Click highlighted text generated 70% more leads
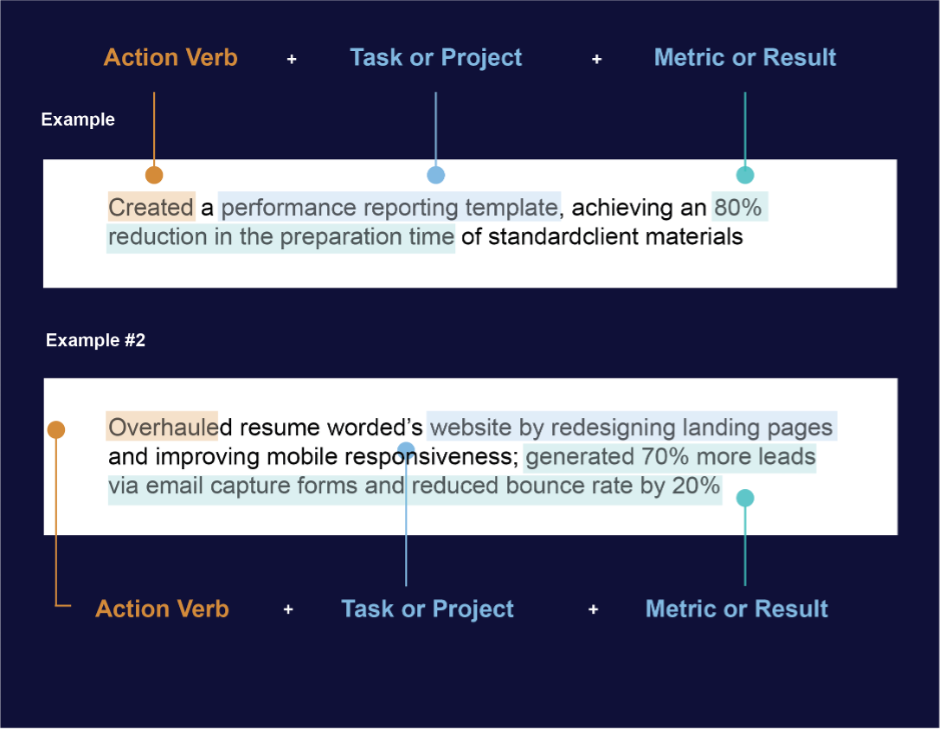 670,457
